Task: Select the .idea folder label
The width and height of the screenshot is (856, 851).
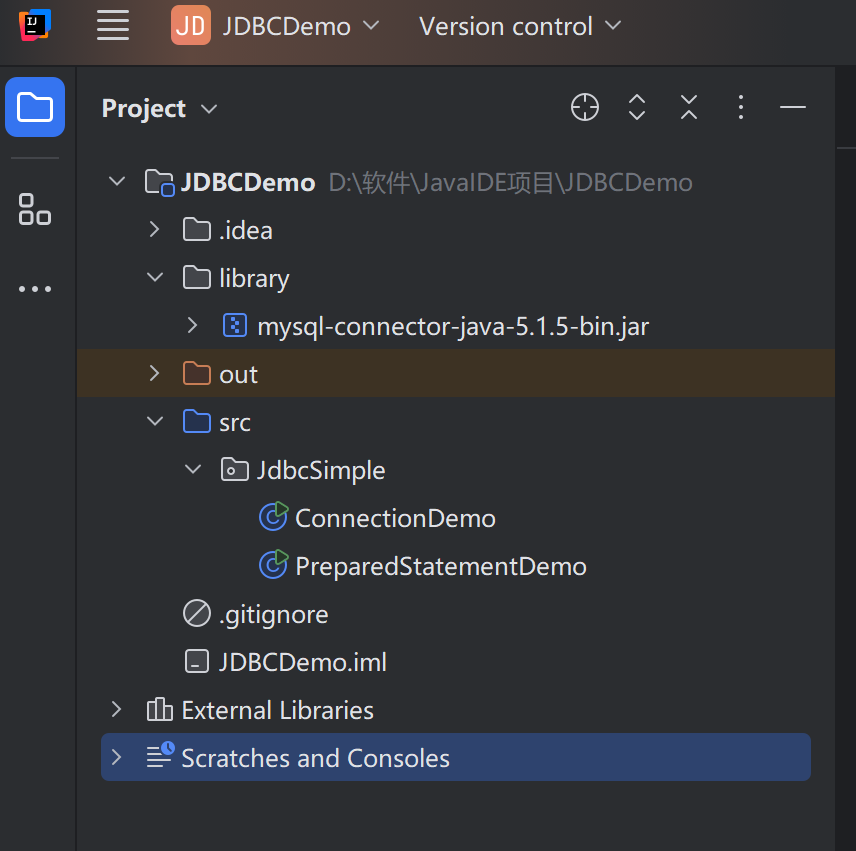Action: click(246, 230)
